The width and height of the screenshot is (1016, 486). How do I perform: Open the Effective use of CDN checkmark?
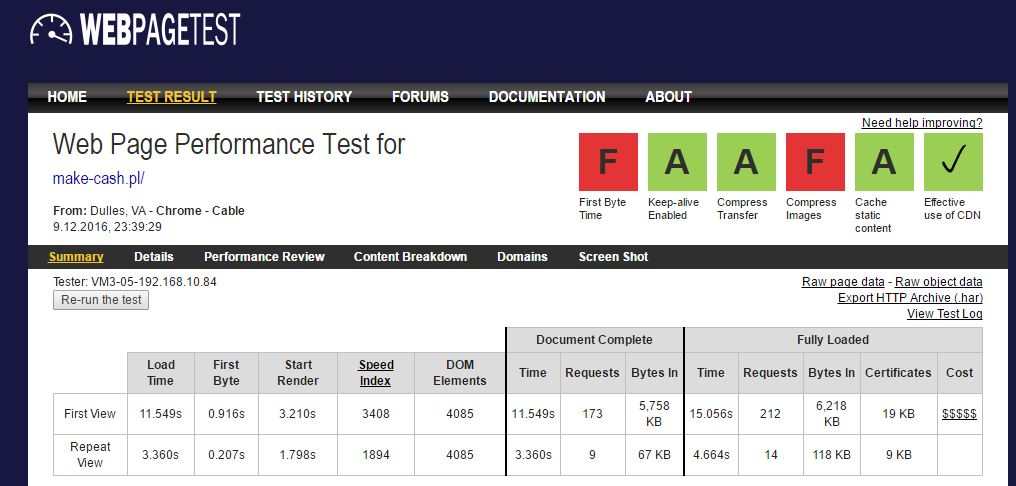tap(953, 161)
